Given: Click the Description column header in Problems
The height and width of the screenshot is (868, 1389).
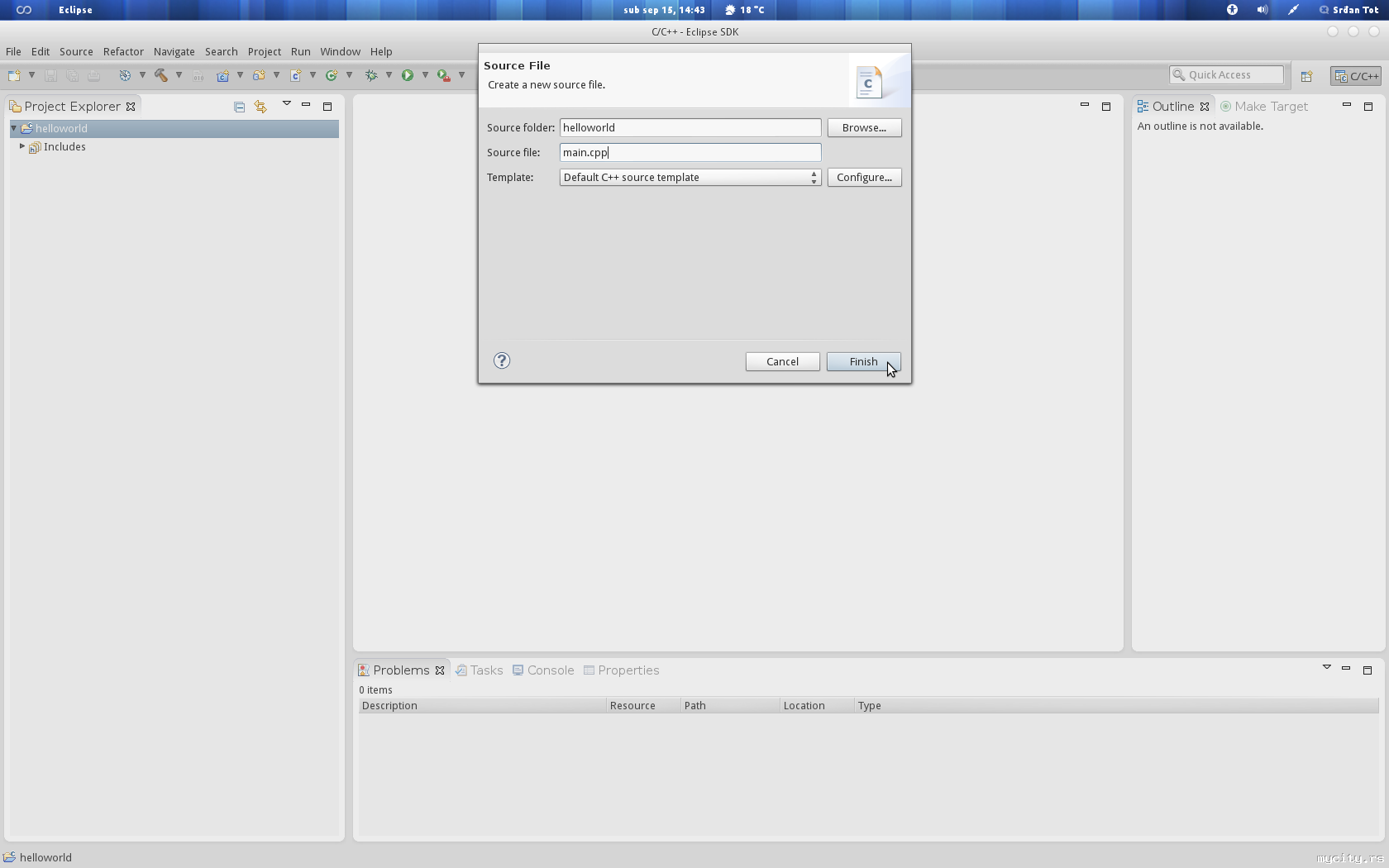Looking at the screenshot, I should 482,705.
